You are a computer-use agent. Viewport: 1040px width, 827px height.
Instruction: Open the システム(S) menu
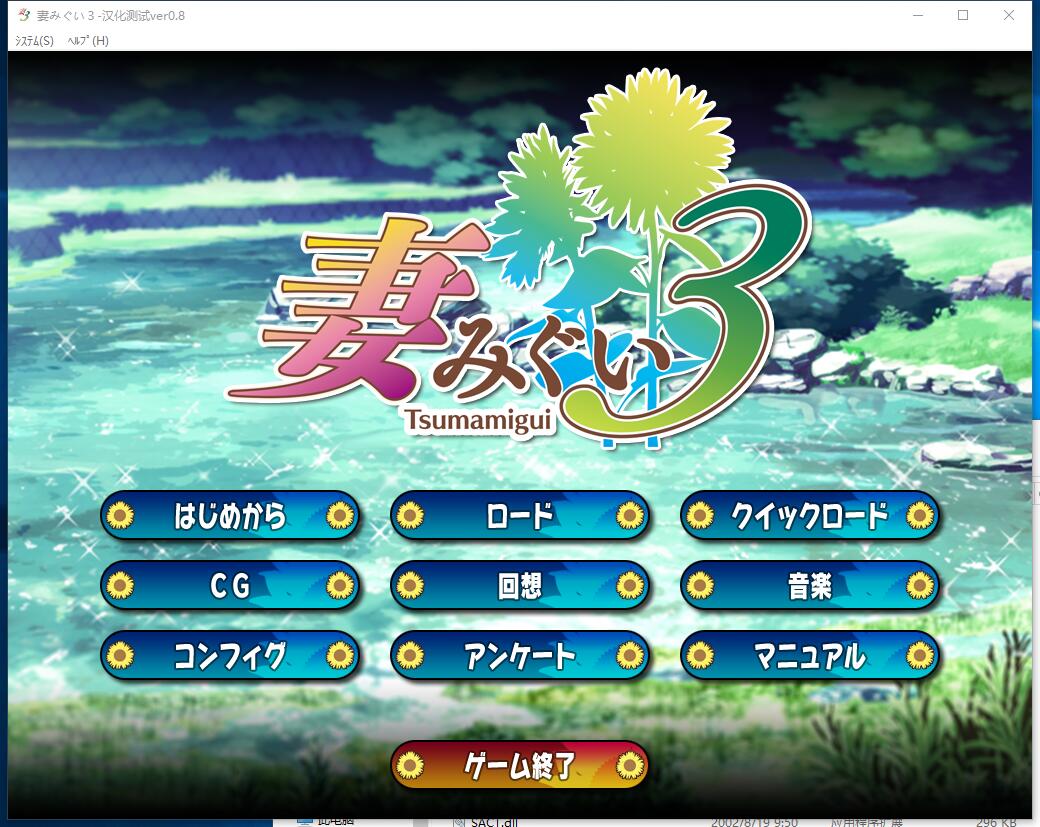[x=33, y=41]
